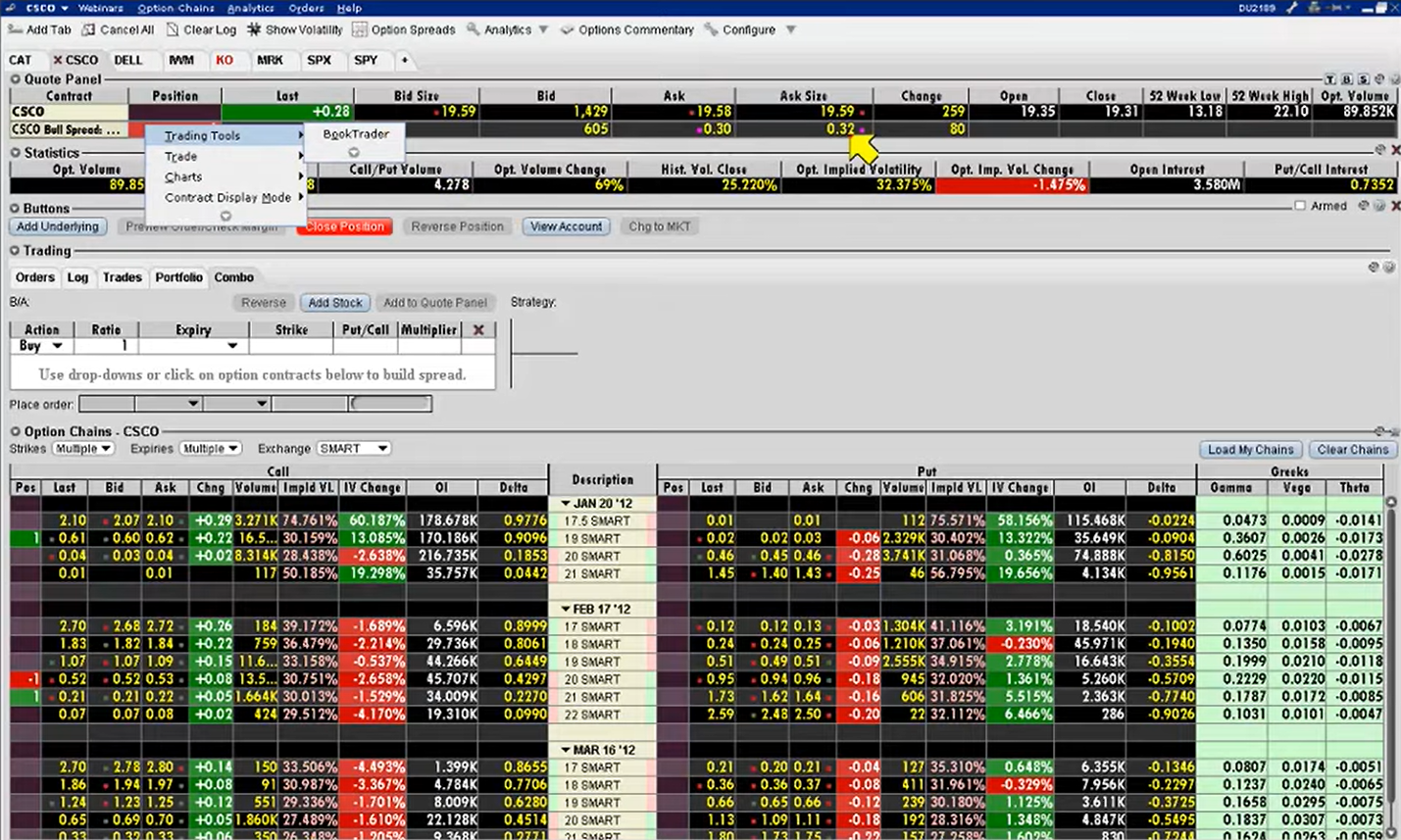Expand more items in the BookTrader submenu
This screenshot has width=1401, height=840.
[354, 152]
